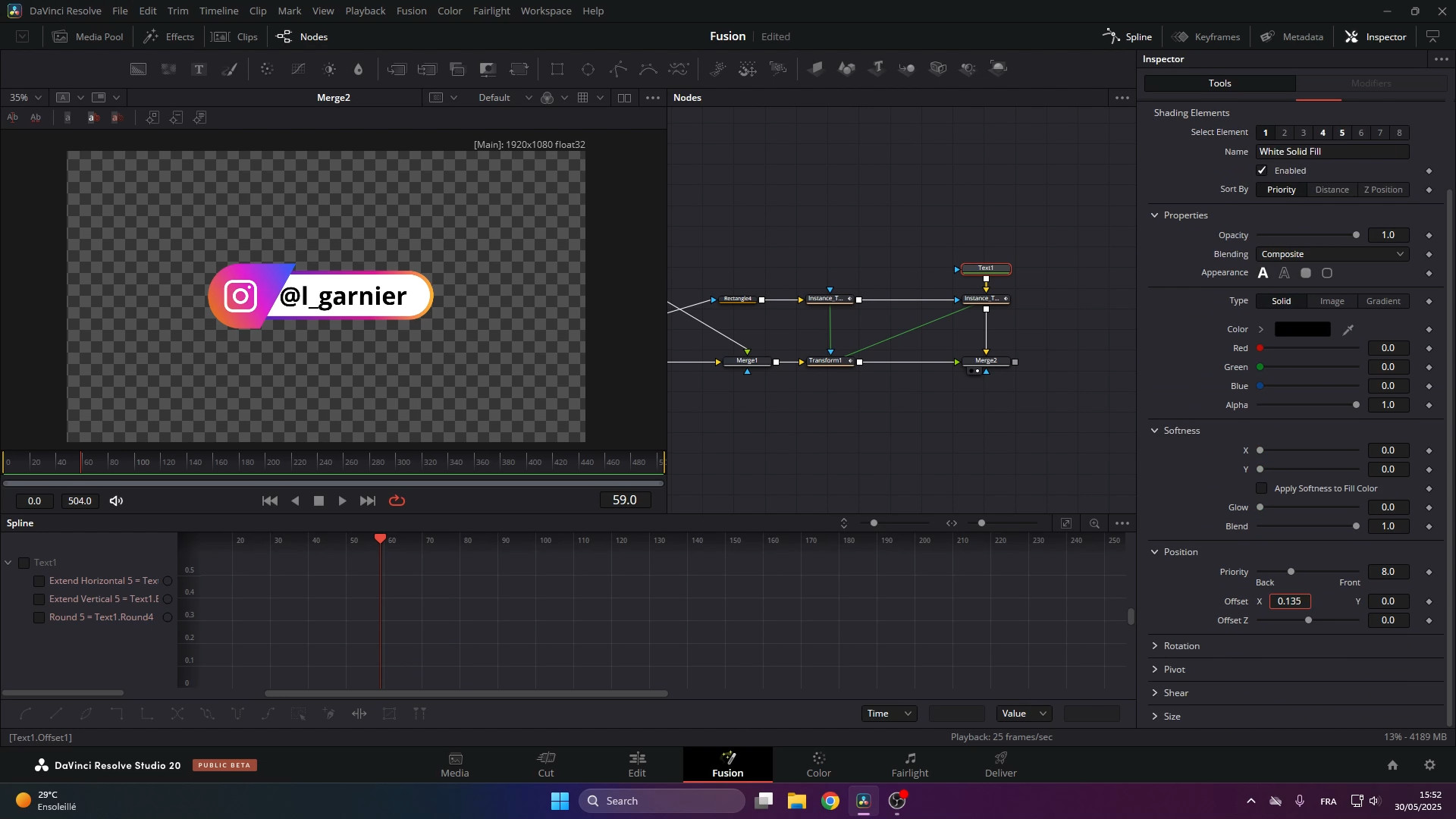Select shading element 5
Viewport: 1456px width, 819px height.
click(x=1342, y=133)
